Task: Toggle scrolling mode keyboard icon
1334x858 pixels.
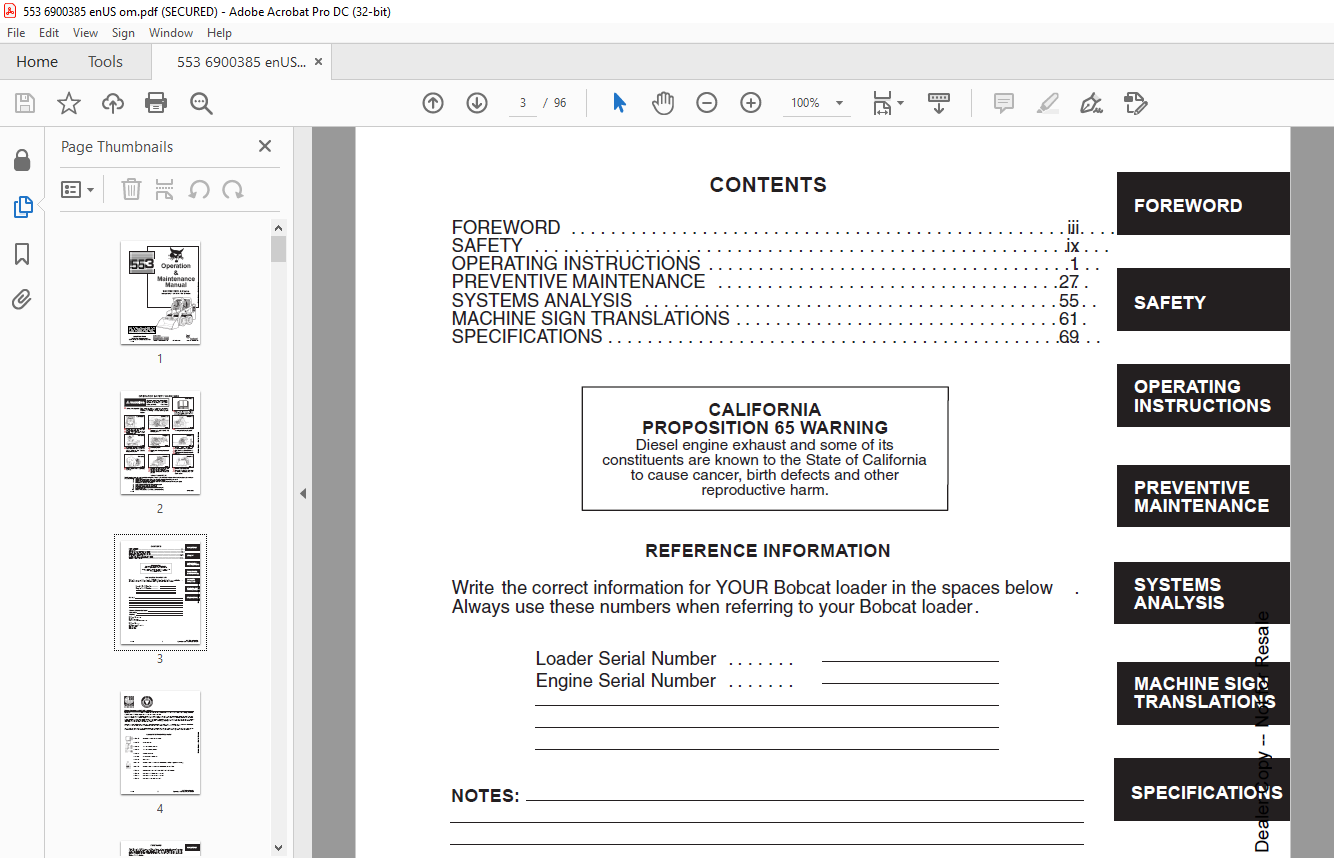Action: pyautogui.click(x=939, y=103)
